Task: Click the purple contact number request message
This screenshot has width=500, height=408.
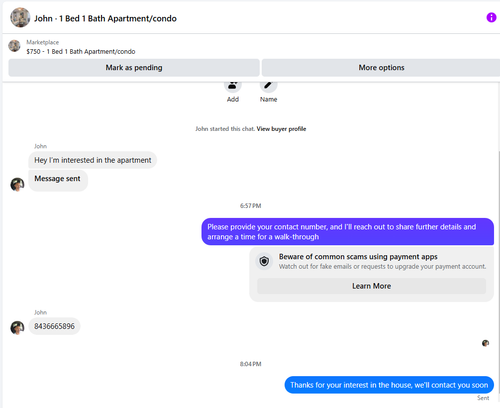Action: [348, 232]
